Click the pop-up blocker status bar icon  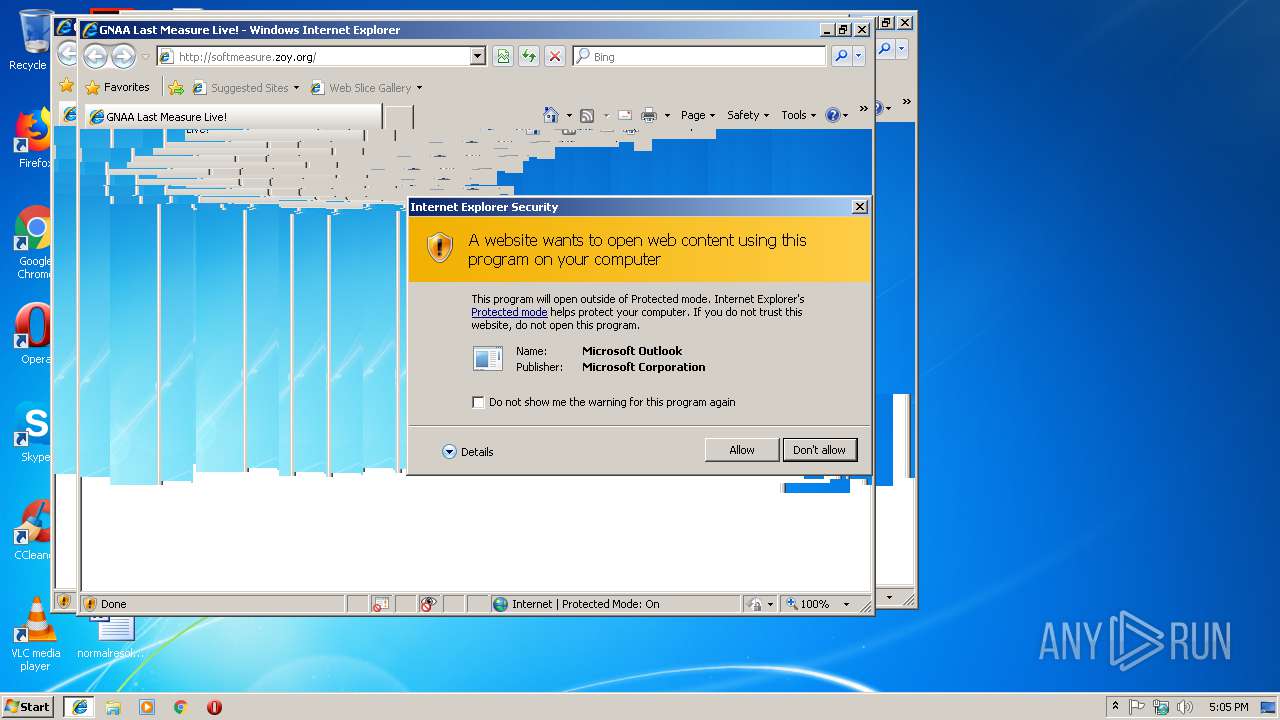point(381,604)
